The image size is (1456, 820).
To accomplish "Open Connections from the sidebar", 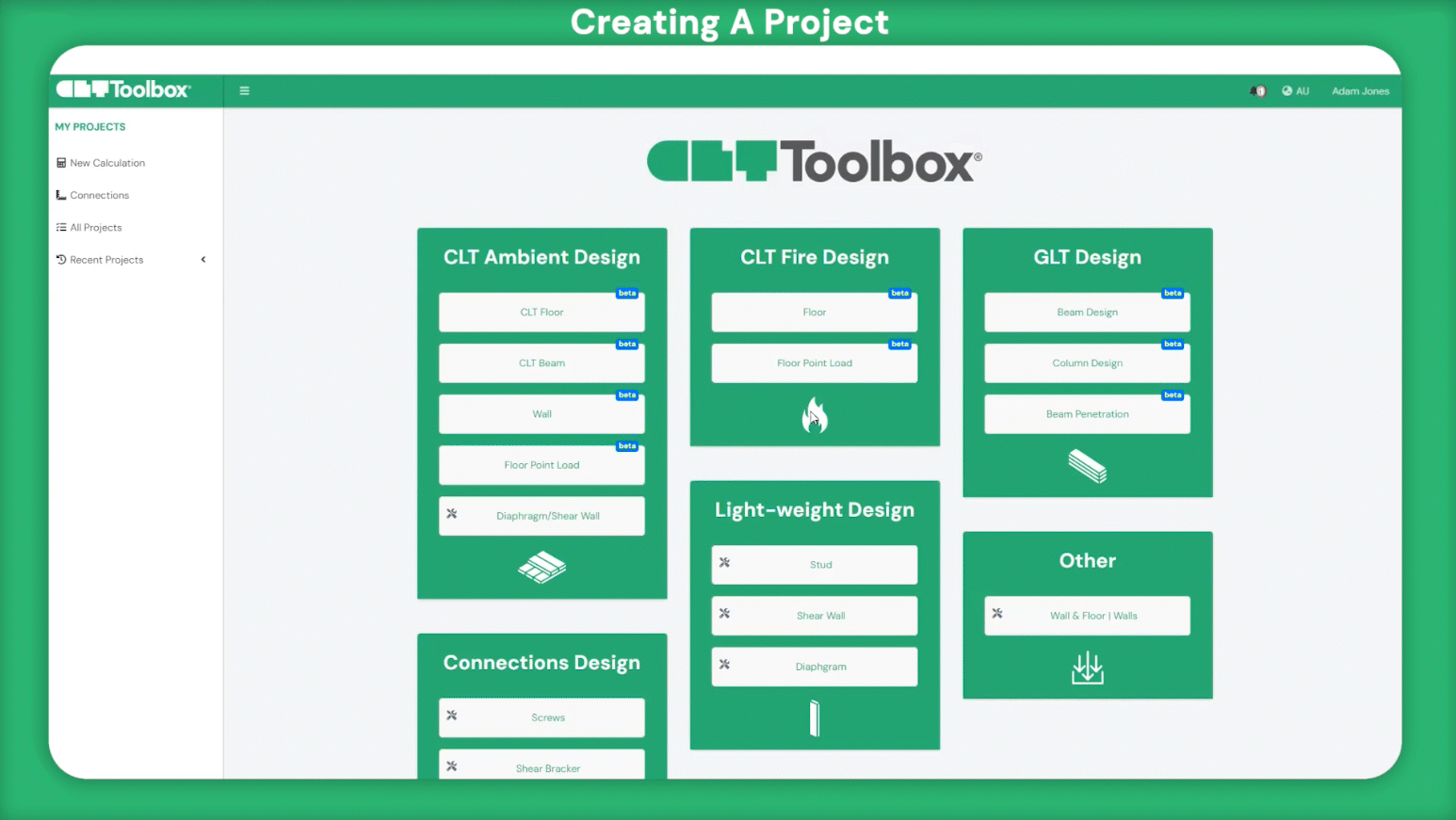I will coord(99,196).
